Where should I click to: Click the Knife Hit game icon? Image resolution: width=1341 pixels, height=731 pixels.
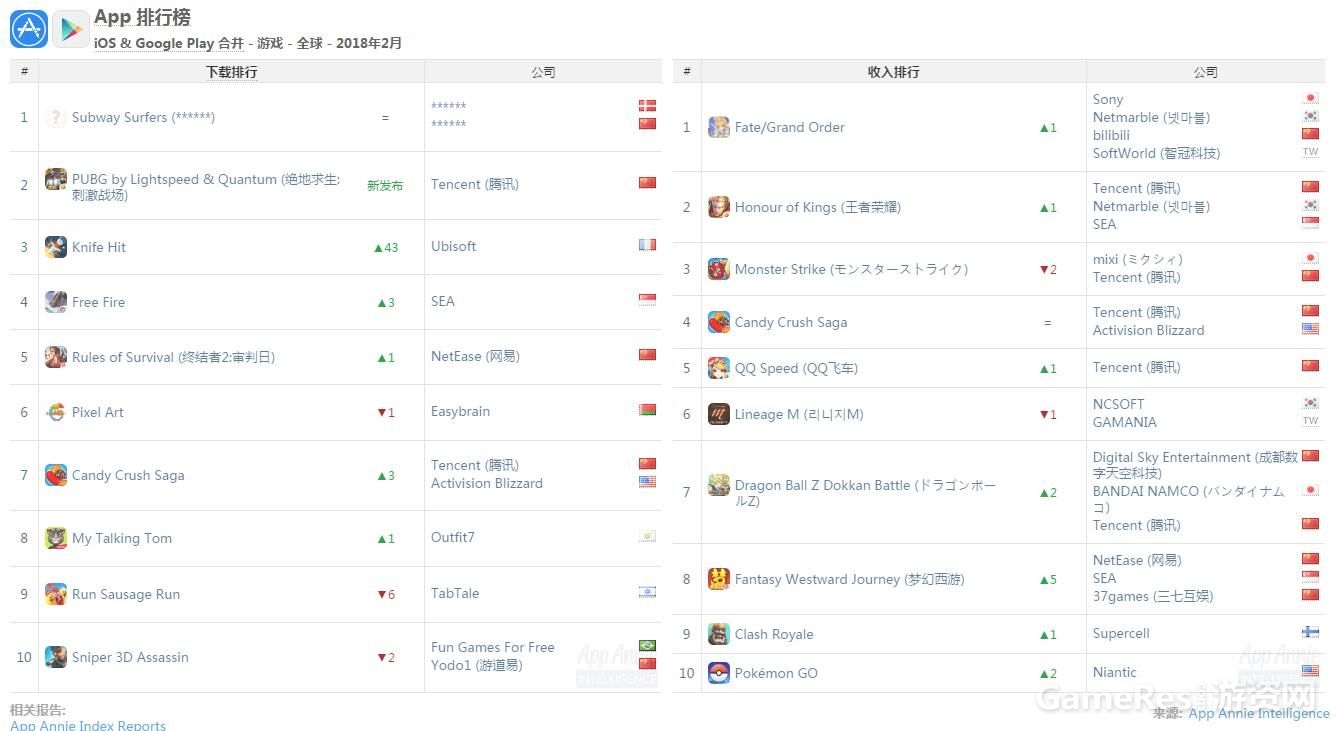(56, 247)
